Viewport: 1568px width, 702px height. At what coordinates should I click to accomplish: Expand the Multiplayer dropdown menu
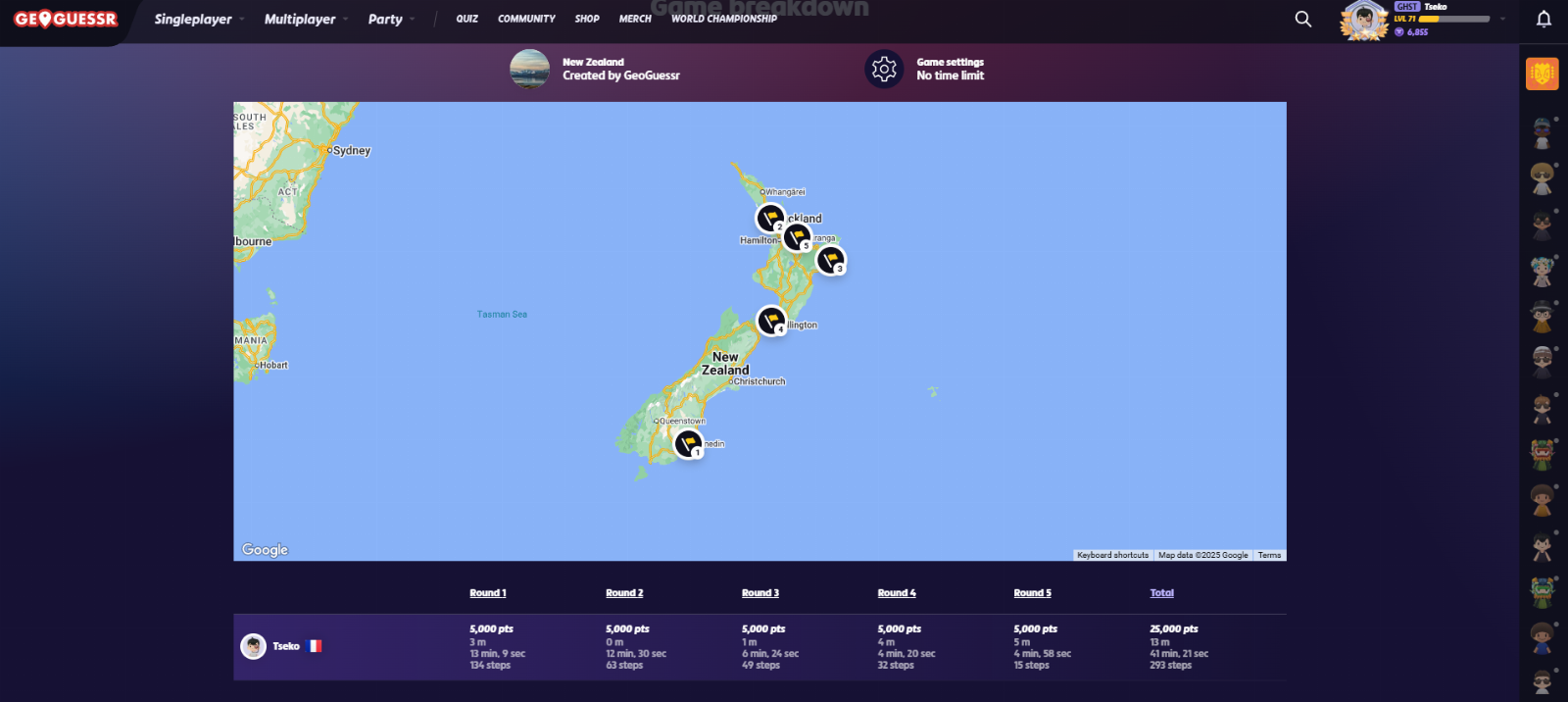tap(306, 19)
